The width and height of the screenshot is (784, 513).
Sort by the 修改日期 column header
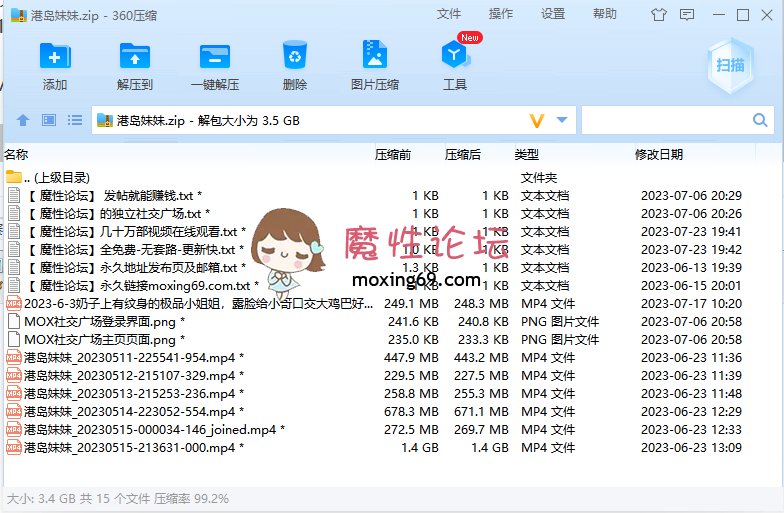click(659, 154)
